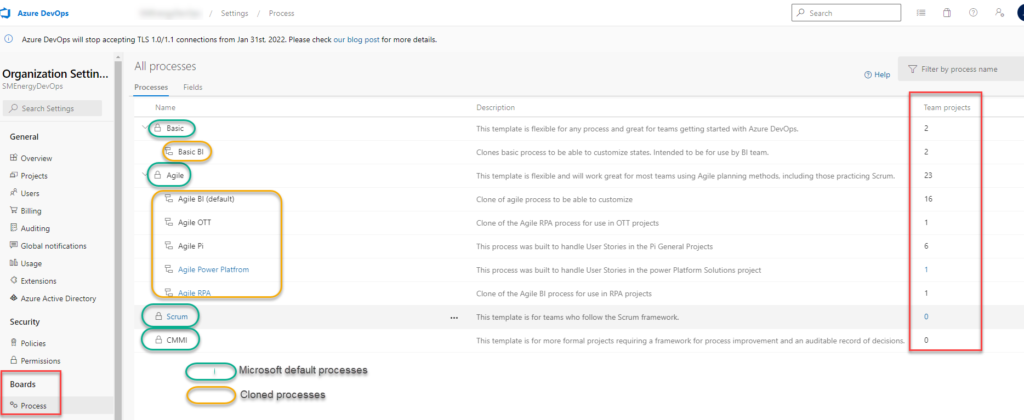Click Settings in the breadcrumb

point(234,13)
